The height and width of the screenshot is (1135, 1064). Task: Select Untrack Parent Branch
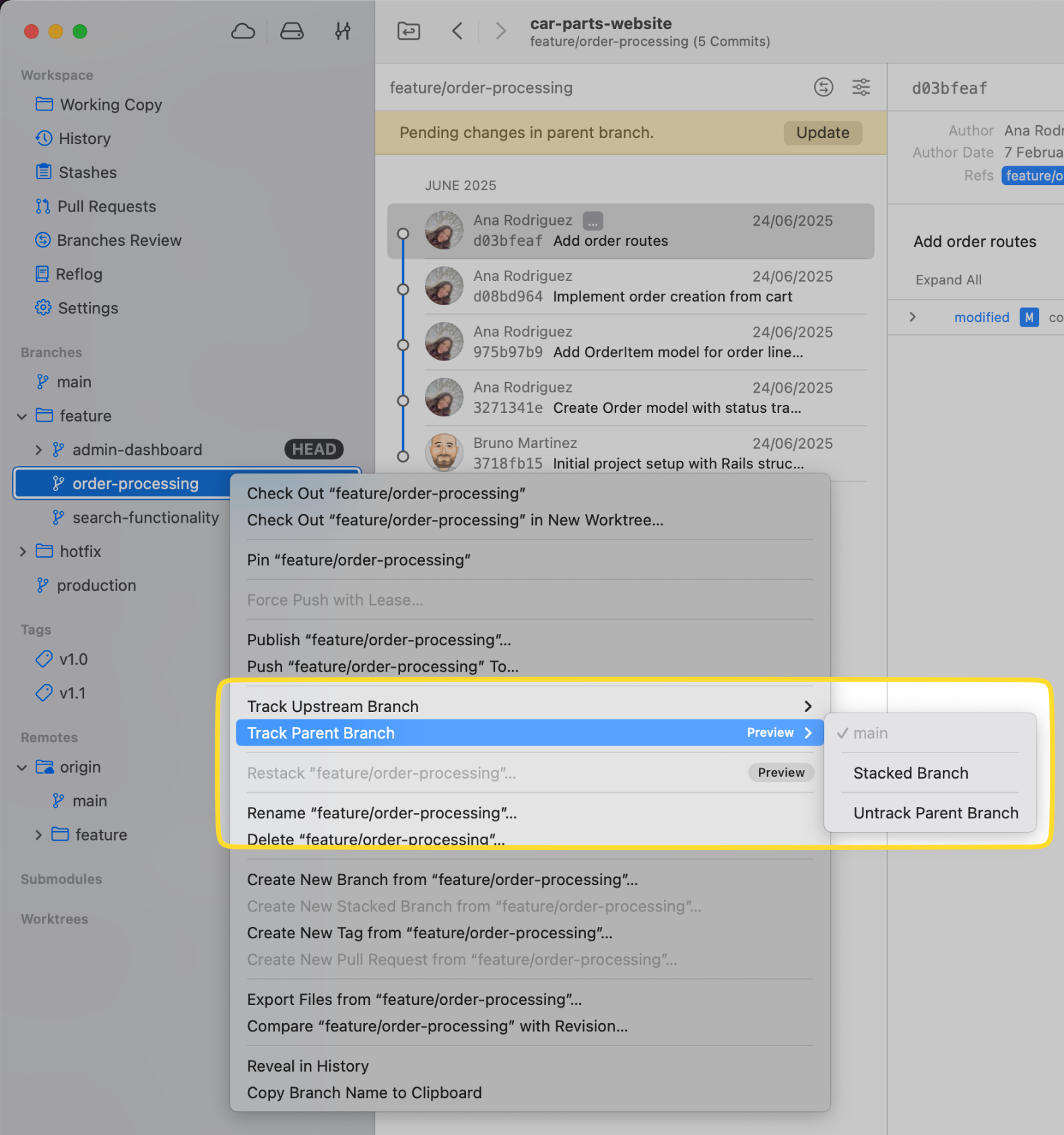[935, 813]
